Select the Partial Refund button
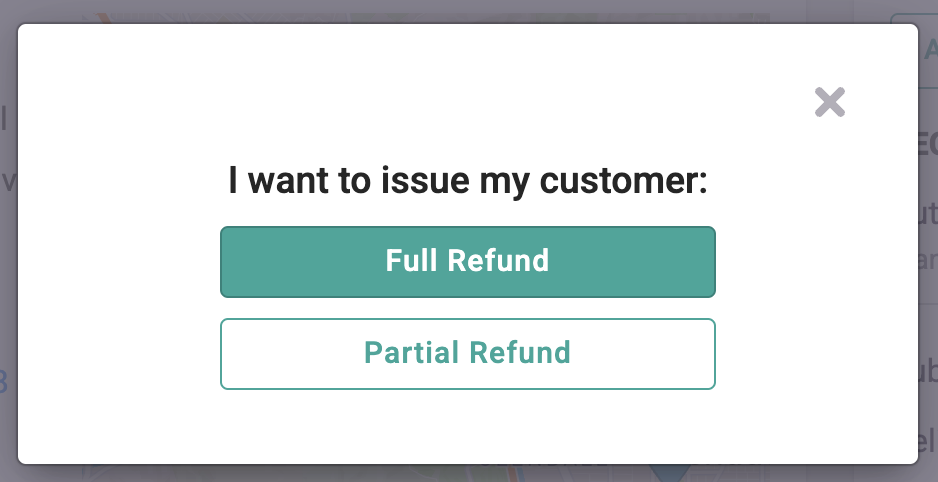 (x=467, y=353)
